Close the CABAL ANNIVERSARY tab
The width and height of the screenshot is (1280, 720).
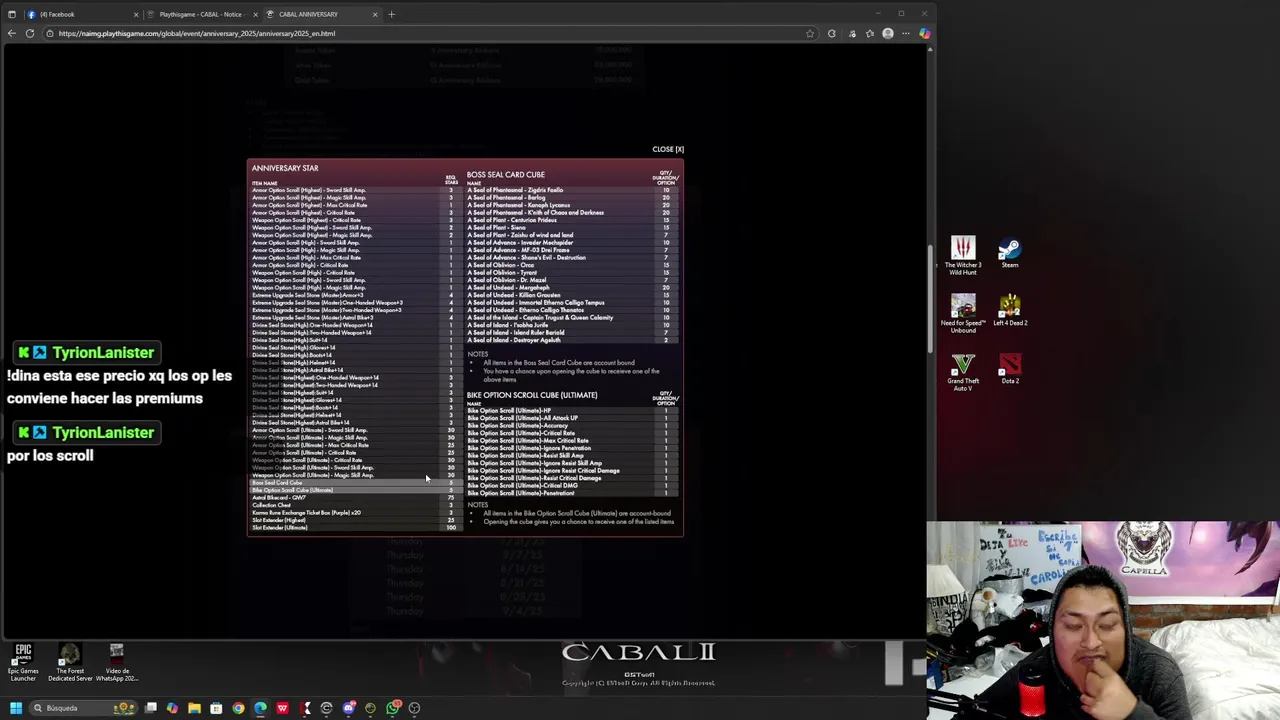[375, 14]
